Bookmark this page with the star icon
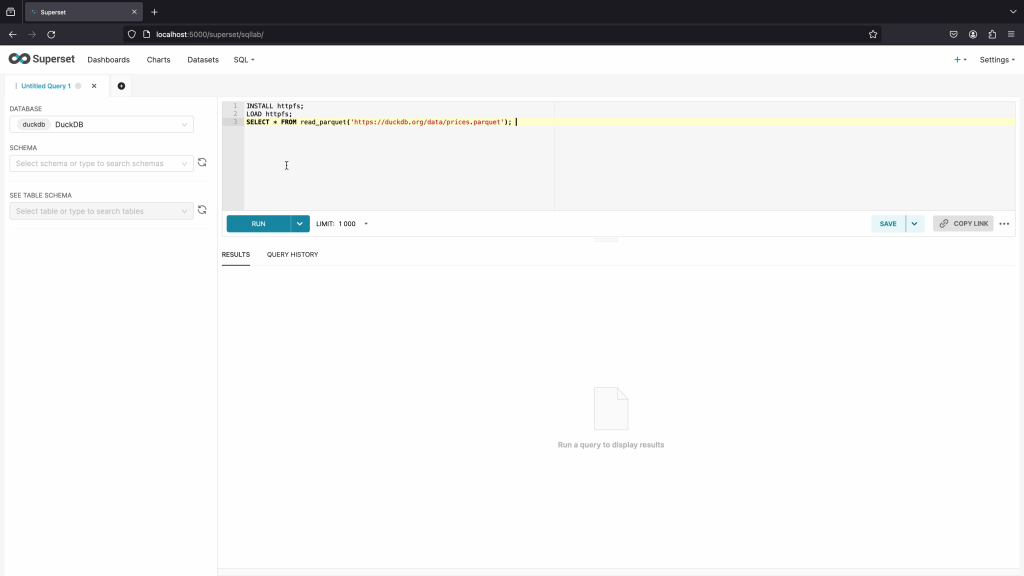The width and height of the screenshot is (1024, 576). [873, 34]
